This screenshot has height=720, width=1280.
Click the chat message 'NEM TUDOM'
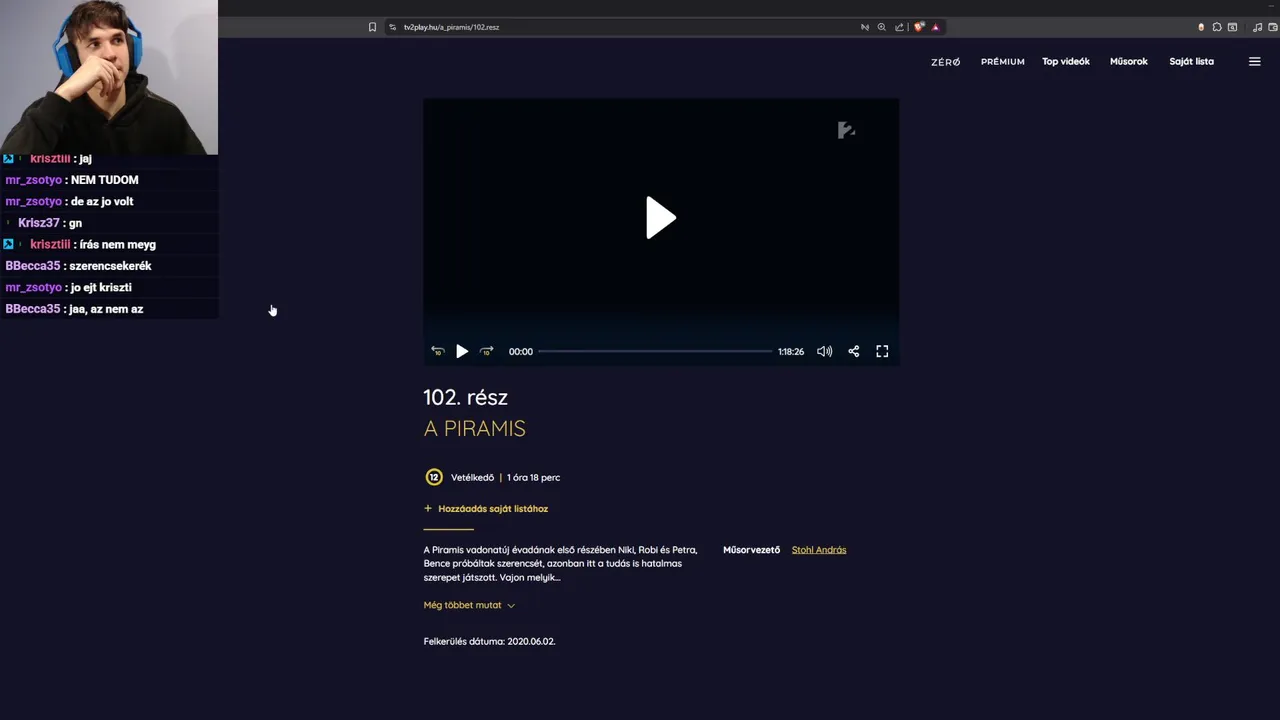pos(104,180)
